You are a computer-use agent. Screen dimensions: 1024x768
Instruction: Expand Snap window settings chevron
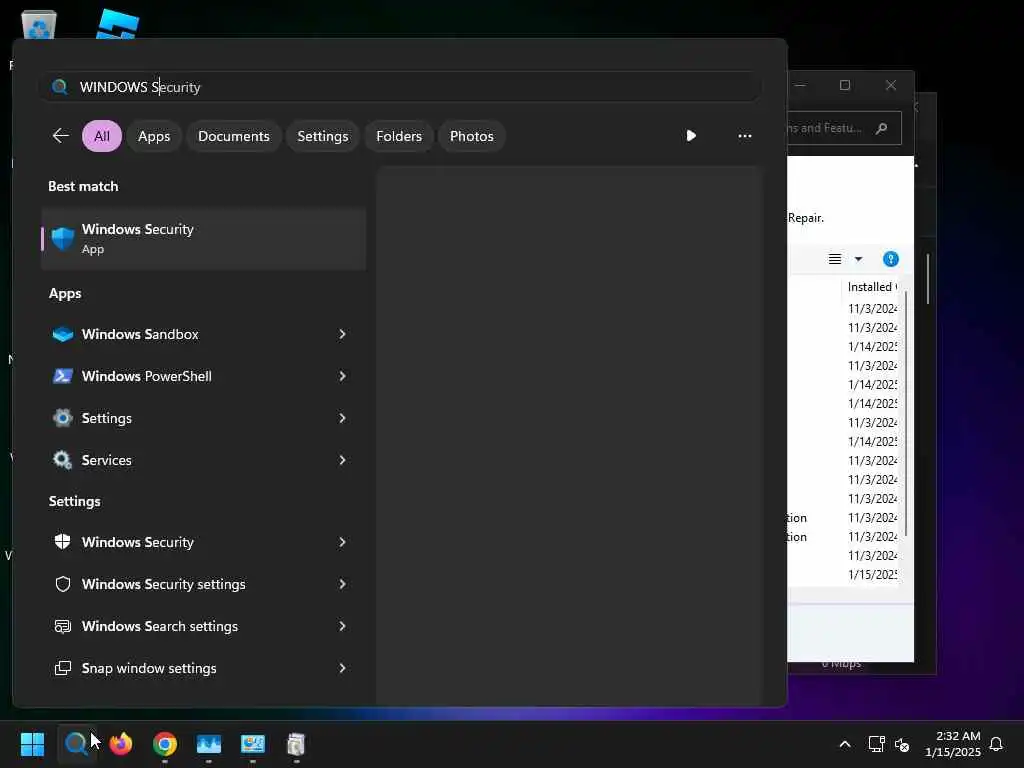coord(342,668)
